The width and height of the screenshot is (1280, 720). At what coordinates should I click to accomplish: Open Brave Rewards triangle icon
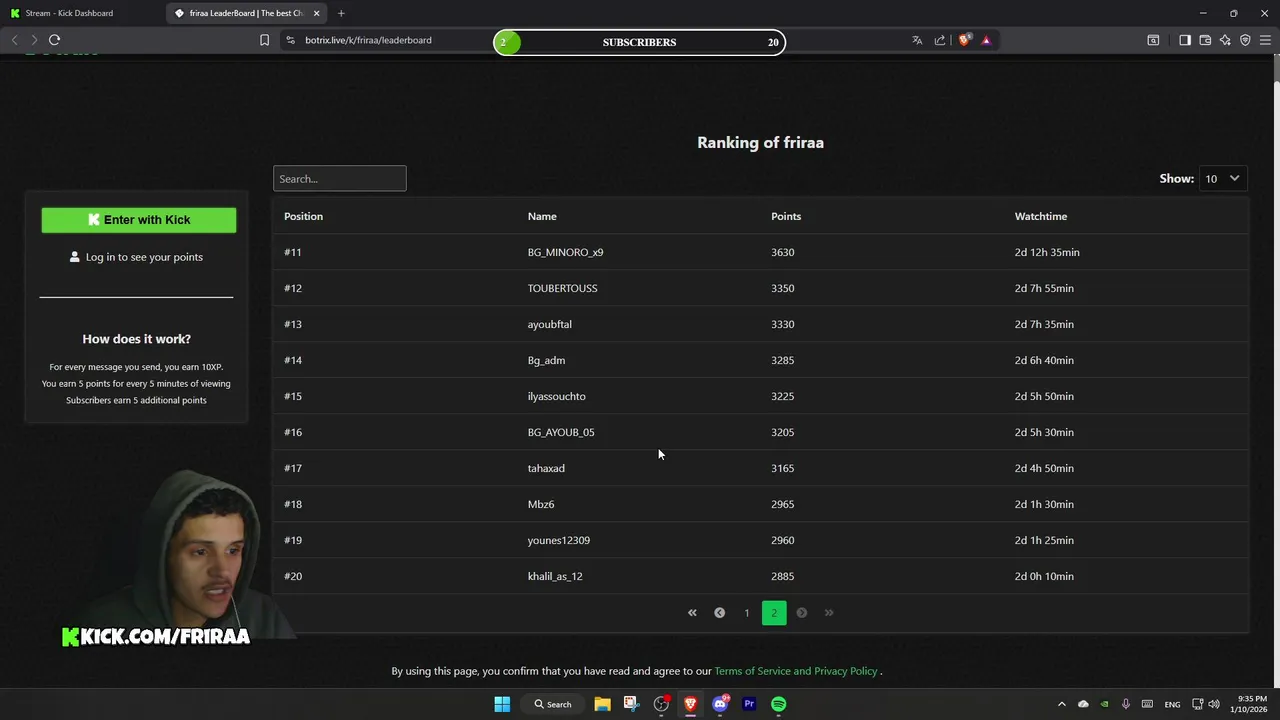(x=986, y=40)
